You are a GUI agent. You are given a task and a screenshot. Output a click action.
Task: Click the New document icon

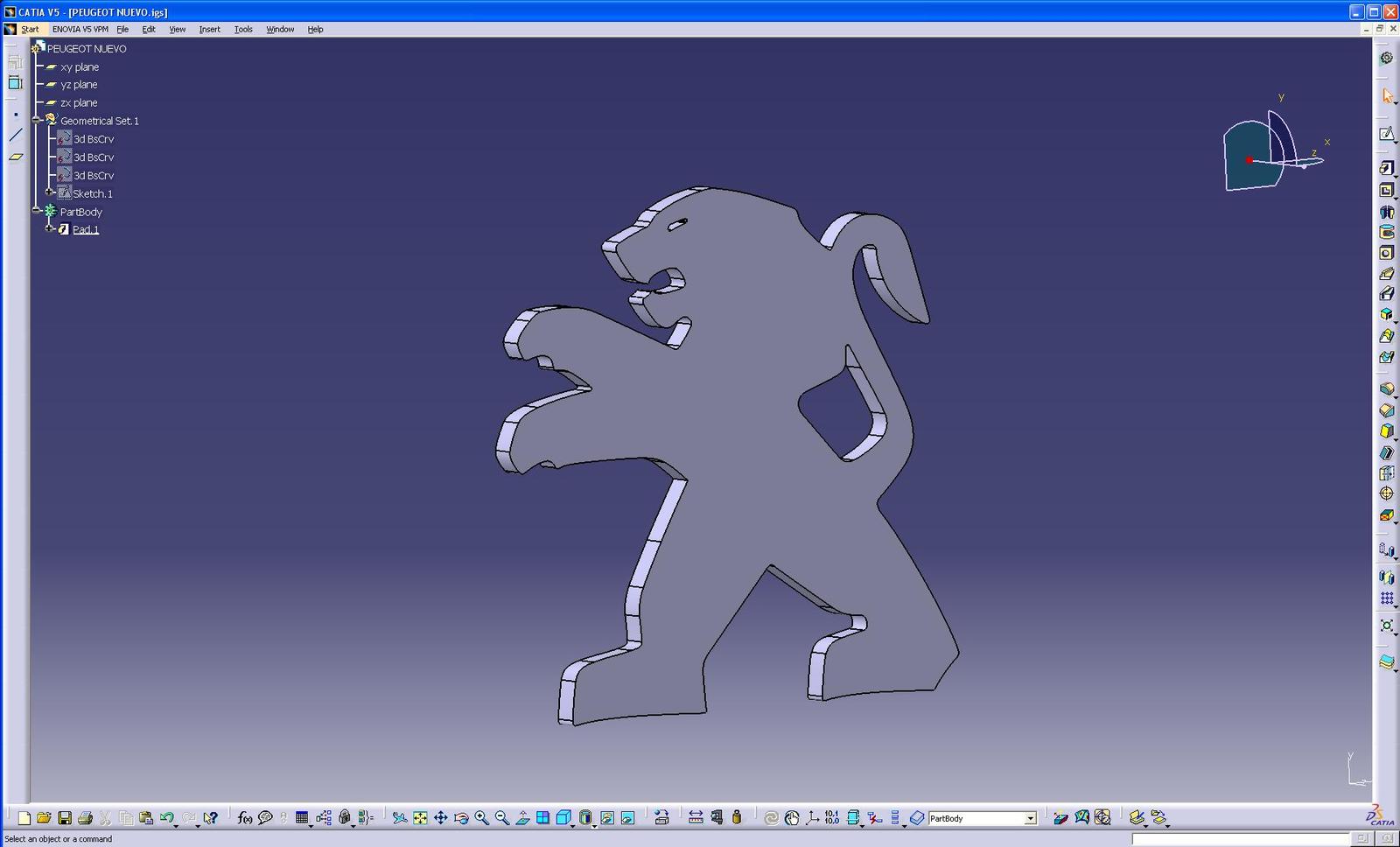pos(24,818)
